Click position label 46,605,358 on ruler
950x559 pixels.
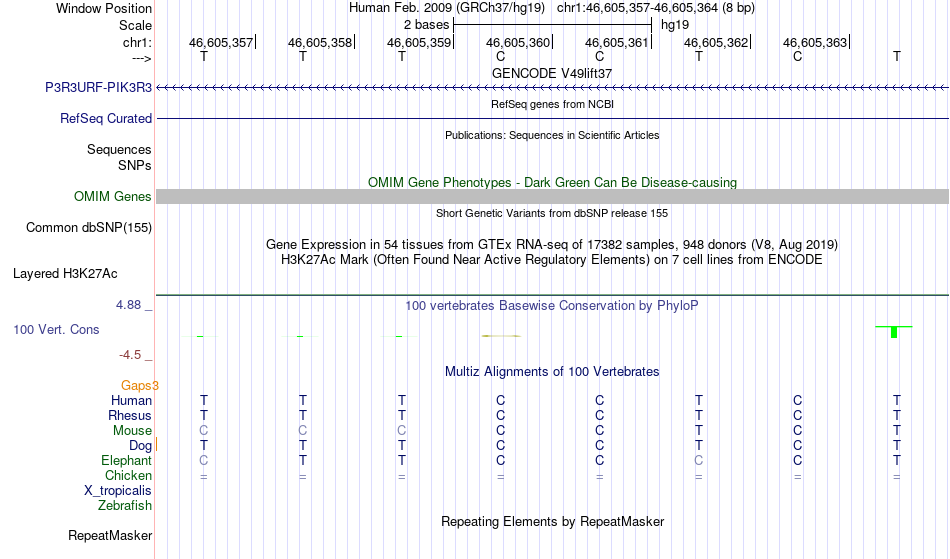tap(319, 42)
